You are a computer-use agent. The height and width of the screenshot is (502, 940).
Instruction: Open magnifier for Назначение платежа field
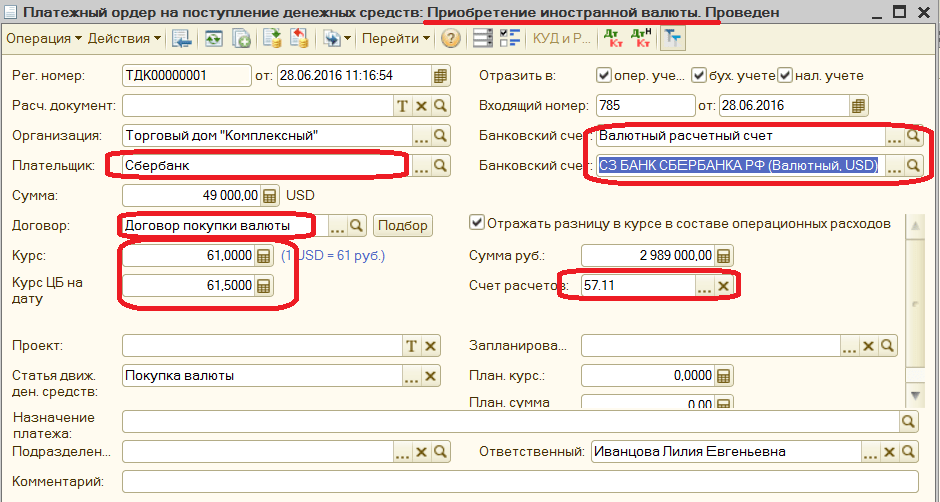pyautogui.click(x=909, y=421)
